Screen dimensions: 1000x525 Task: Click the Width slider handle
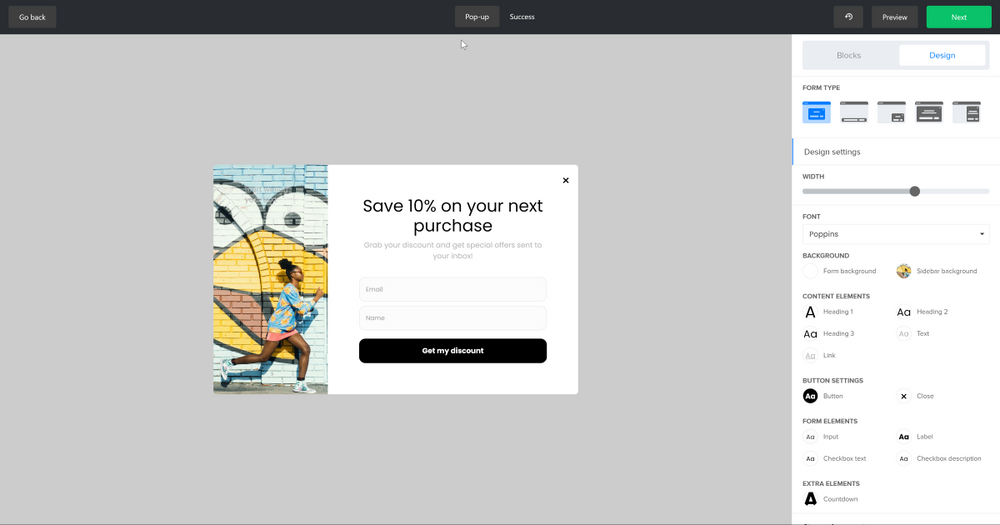click(914, 191)
